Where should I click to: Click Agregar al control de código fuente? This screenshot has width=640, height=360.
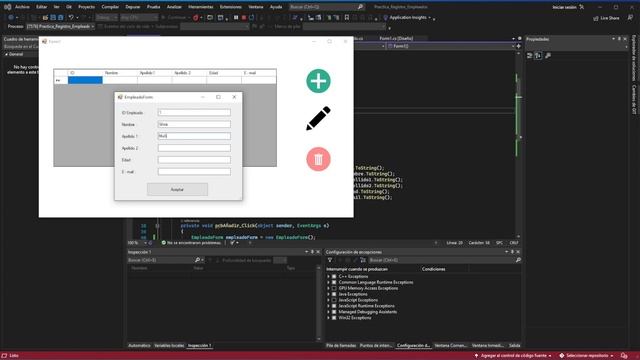click(x=513, y=356)
